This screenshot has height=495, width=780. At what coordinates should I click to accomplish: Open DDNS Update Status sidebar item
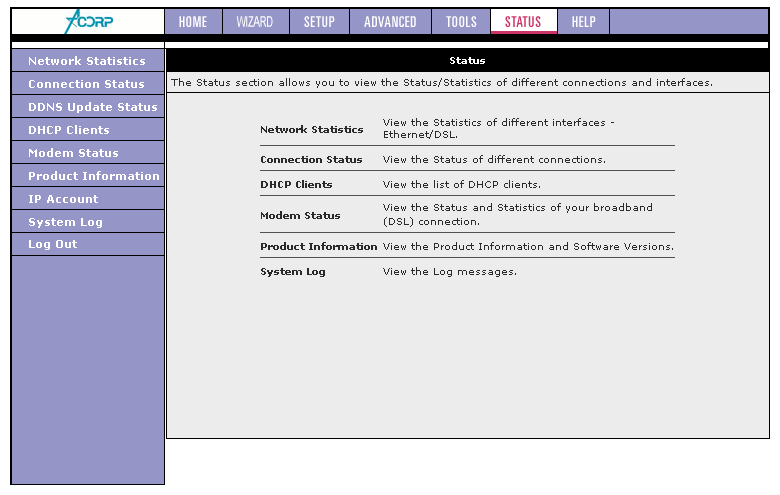pos(88,106)
